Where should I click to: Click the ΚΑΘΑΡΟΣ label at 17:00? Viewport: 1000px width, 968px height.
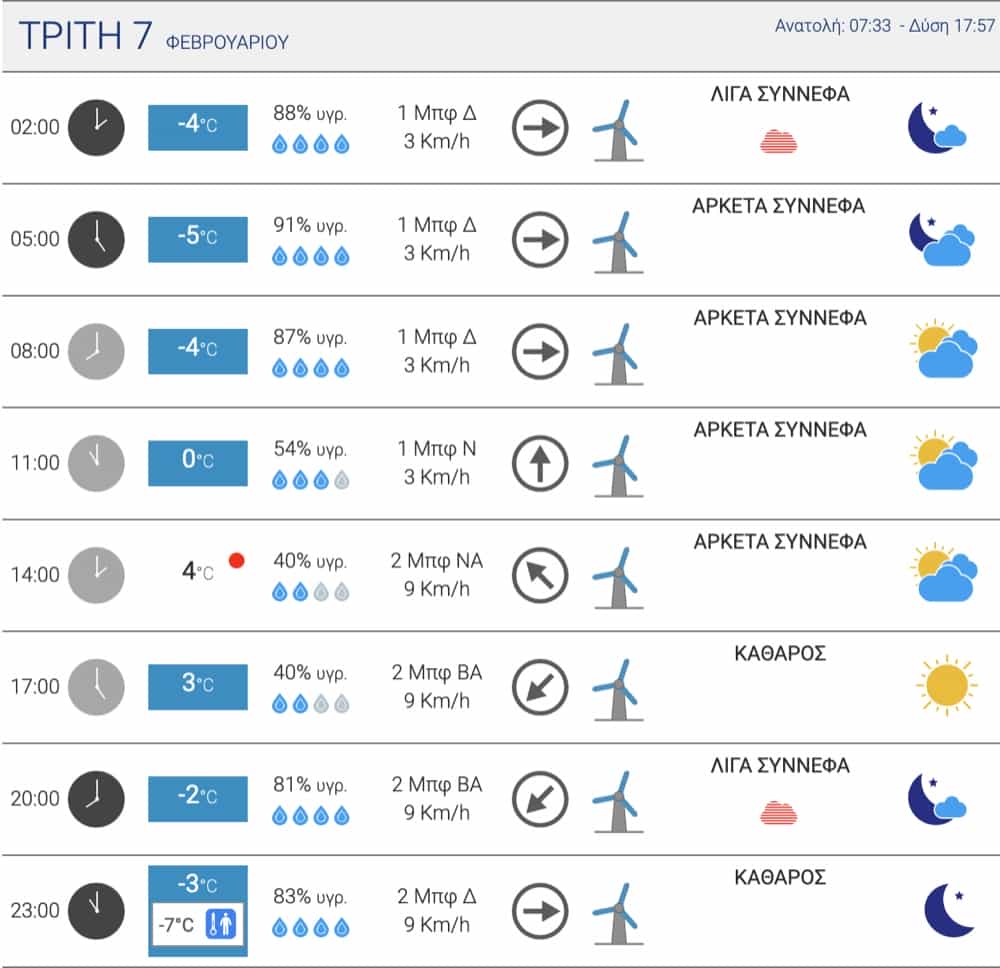coord(780,654)
